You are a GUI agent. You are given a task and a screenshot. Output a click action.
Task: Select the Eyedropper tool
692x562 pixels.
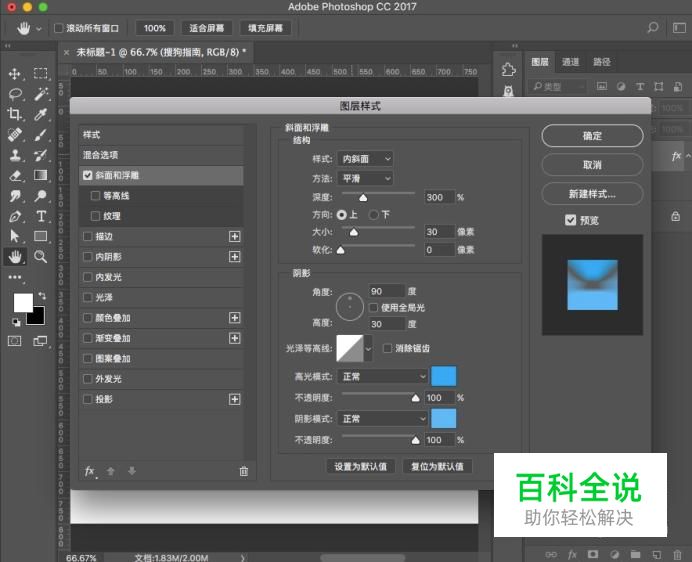[x=41, y=114]
